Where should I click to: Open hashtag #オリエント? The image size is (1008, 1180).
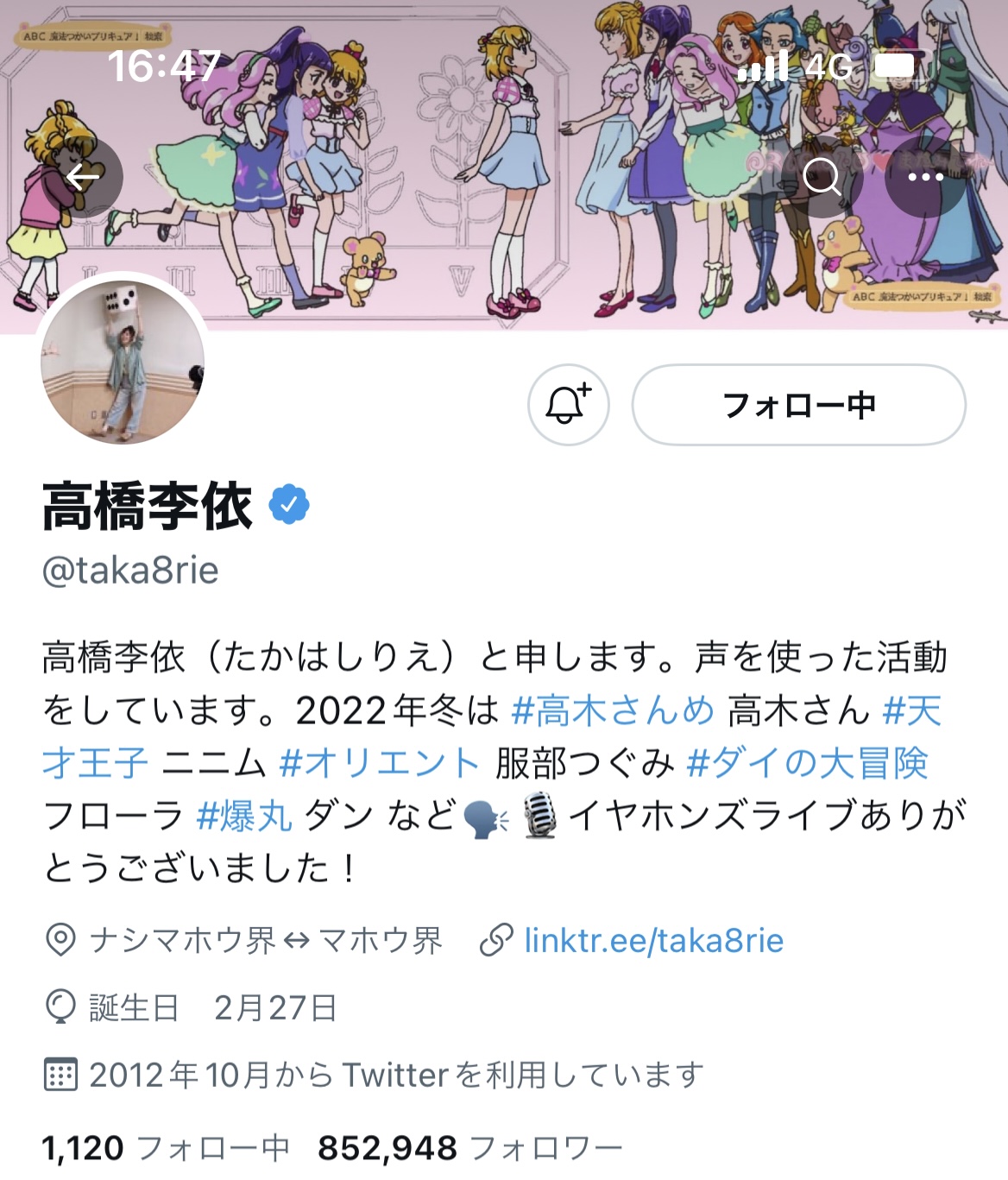[x=380, y=763]
